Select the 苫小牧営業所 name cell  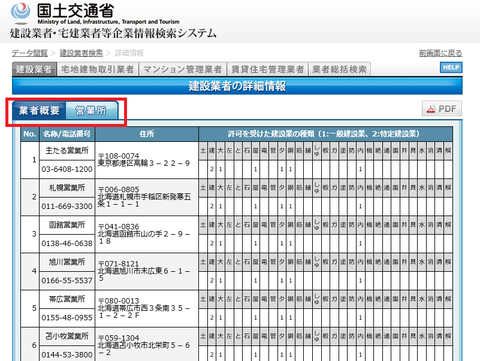67,336
